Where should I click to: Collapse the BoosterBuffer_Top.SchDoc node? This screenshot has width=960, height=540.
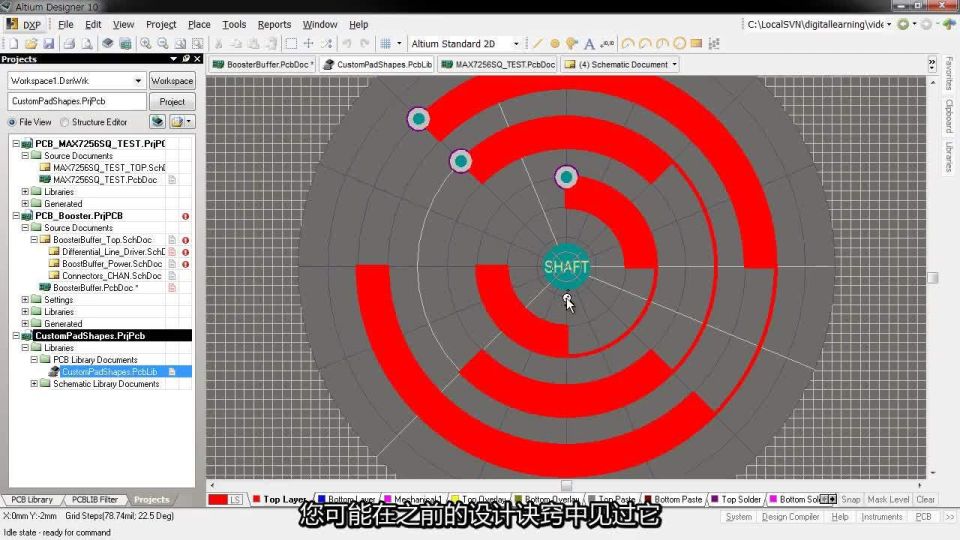(x=34, y=240)
